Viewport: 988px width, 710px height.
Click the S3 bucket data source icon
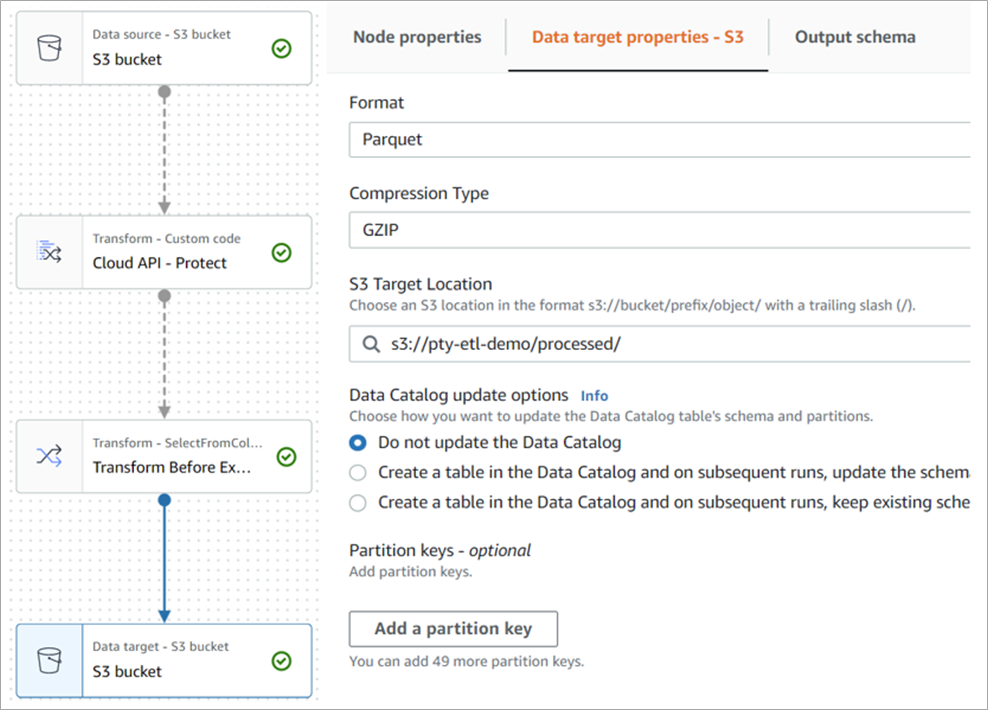49,48
